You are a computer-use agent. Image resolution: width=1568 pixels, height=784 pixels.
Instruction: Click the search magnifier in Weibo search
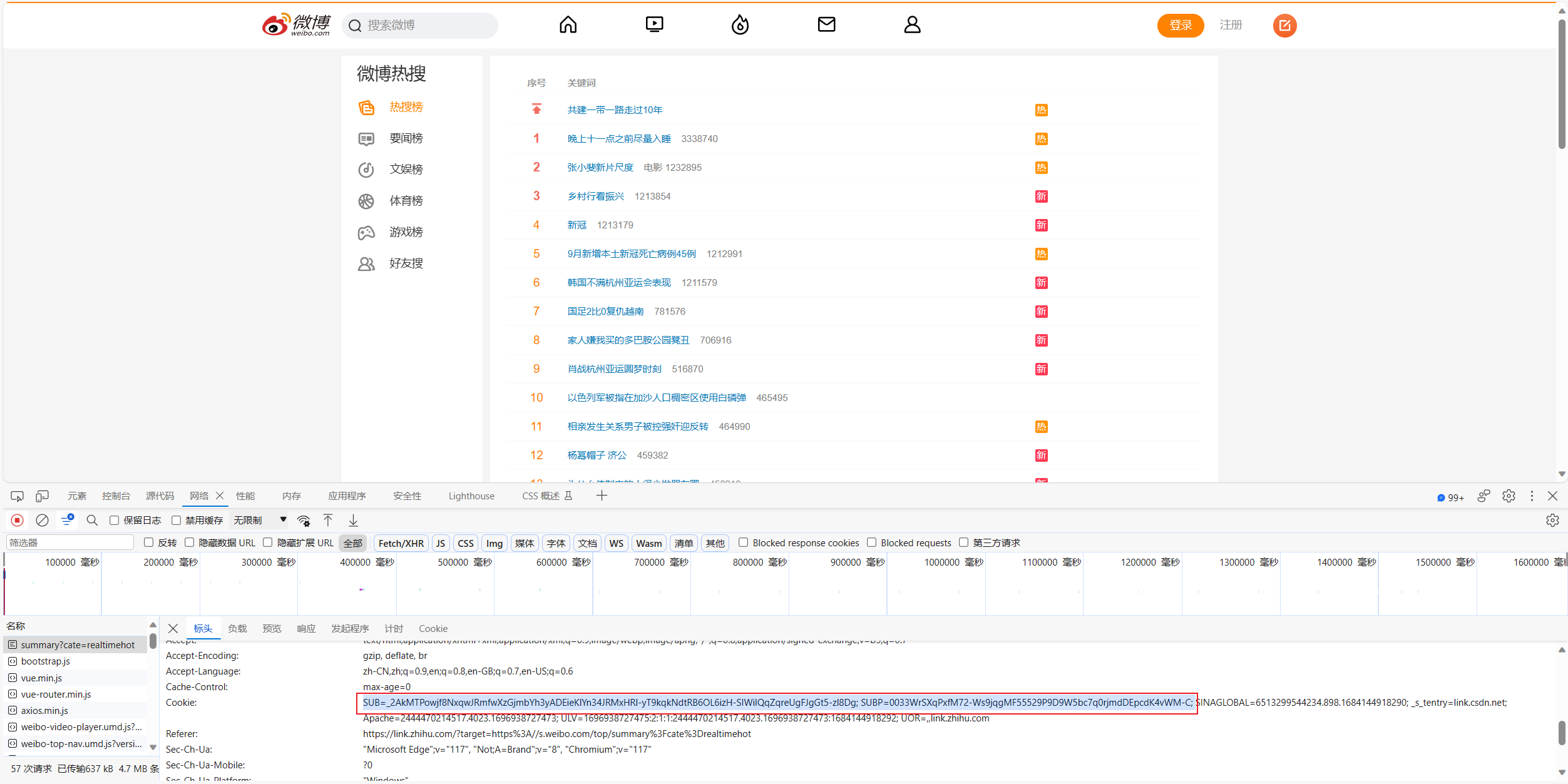click(355, 26)
